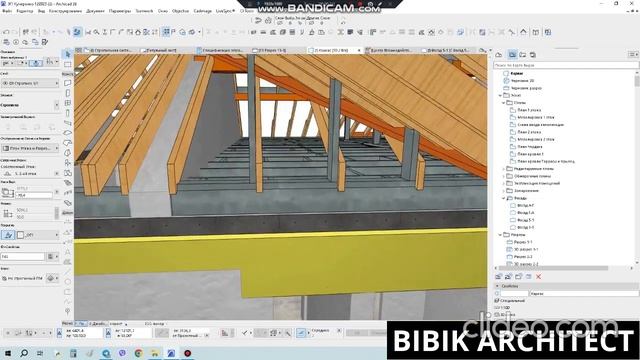Screen dimensions: 640x360
Task: Click the ID input field in left panel
Action: [x=22, y=256]
